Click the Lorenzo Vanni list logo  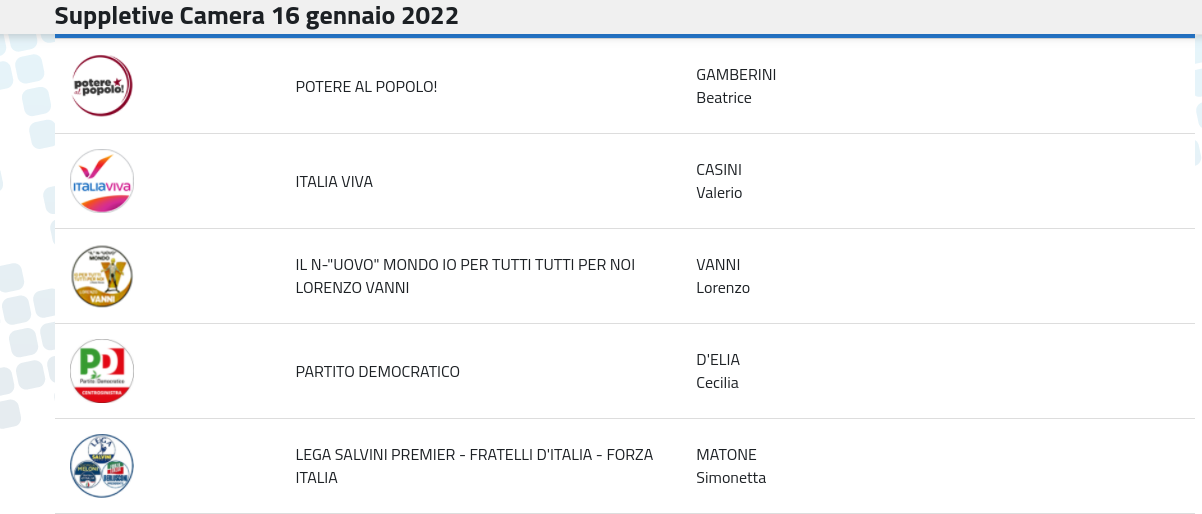(102, 276)
